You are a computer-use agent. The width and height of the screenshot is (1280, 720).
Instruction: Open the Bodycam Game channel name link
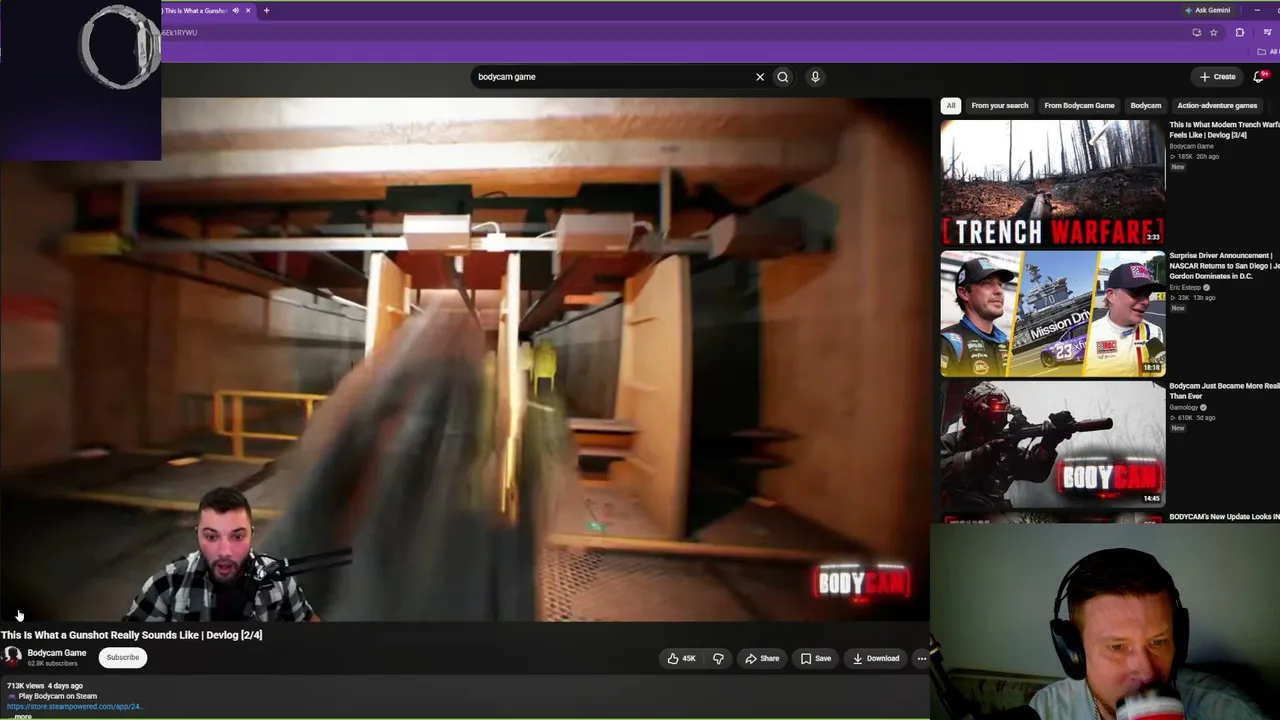pos(57,653)
